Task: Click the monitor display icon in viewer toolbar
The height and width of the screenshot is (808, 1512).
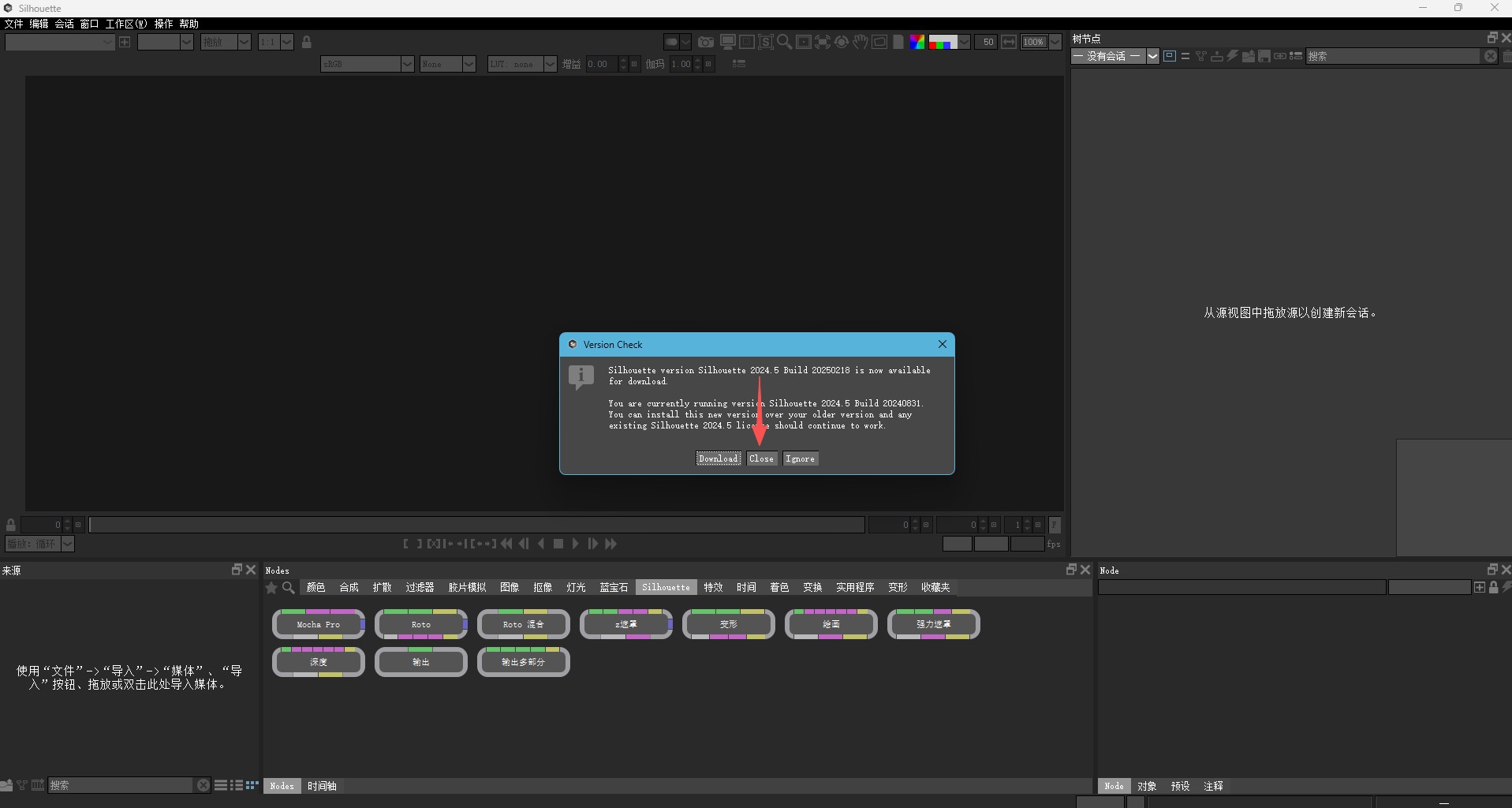Action: tap(727, 42)
